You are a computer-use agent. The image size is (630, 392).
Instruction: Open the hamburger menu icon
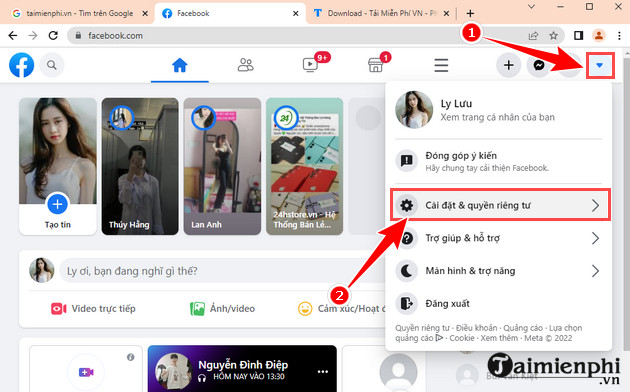(441, 65)
